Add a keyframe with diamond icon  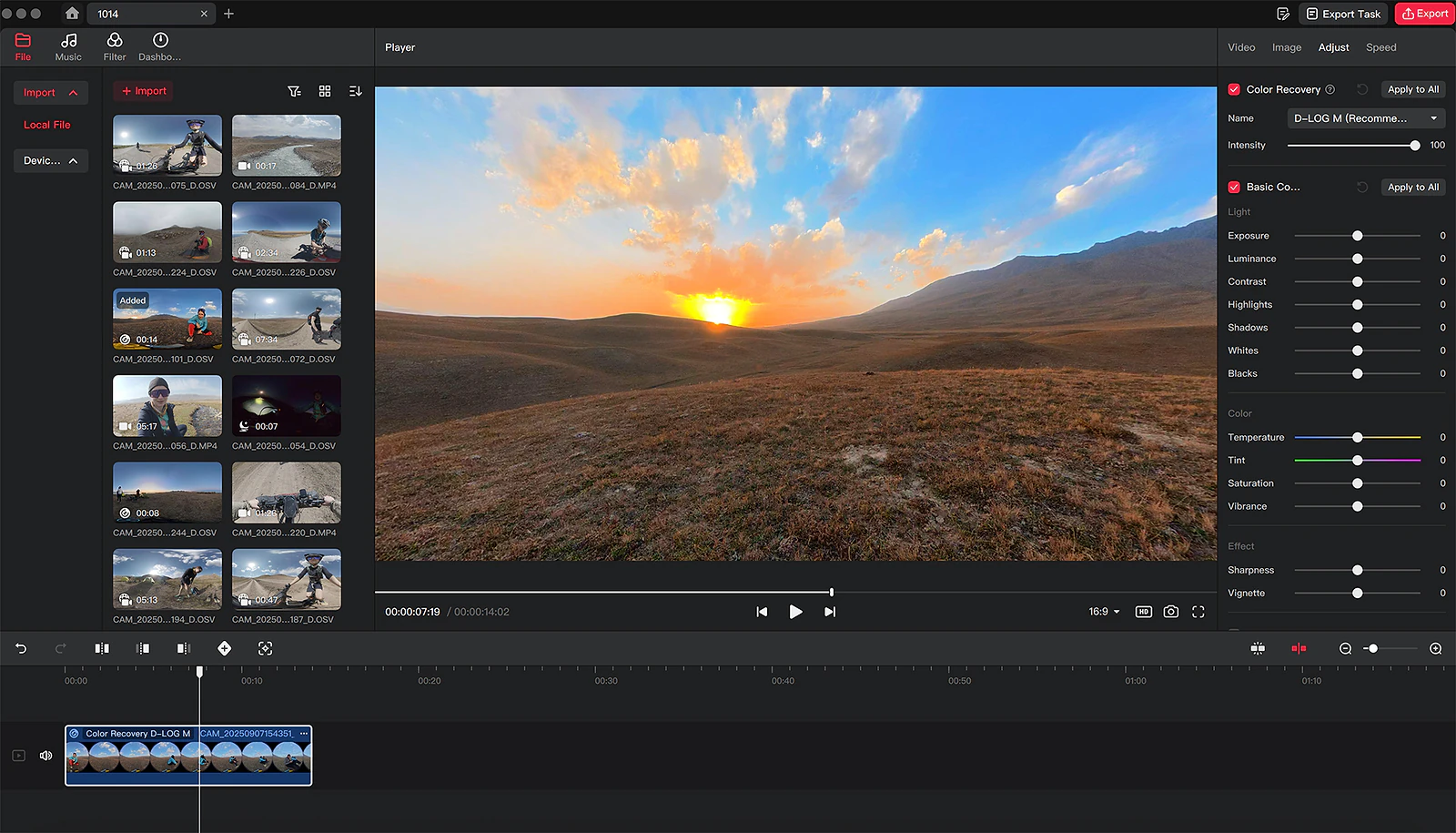[x=225, y=648]
